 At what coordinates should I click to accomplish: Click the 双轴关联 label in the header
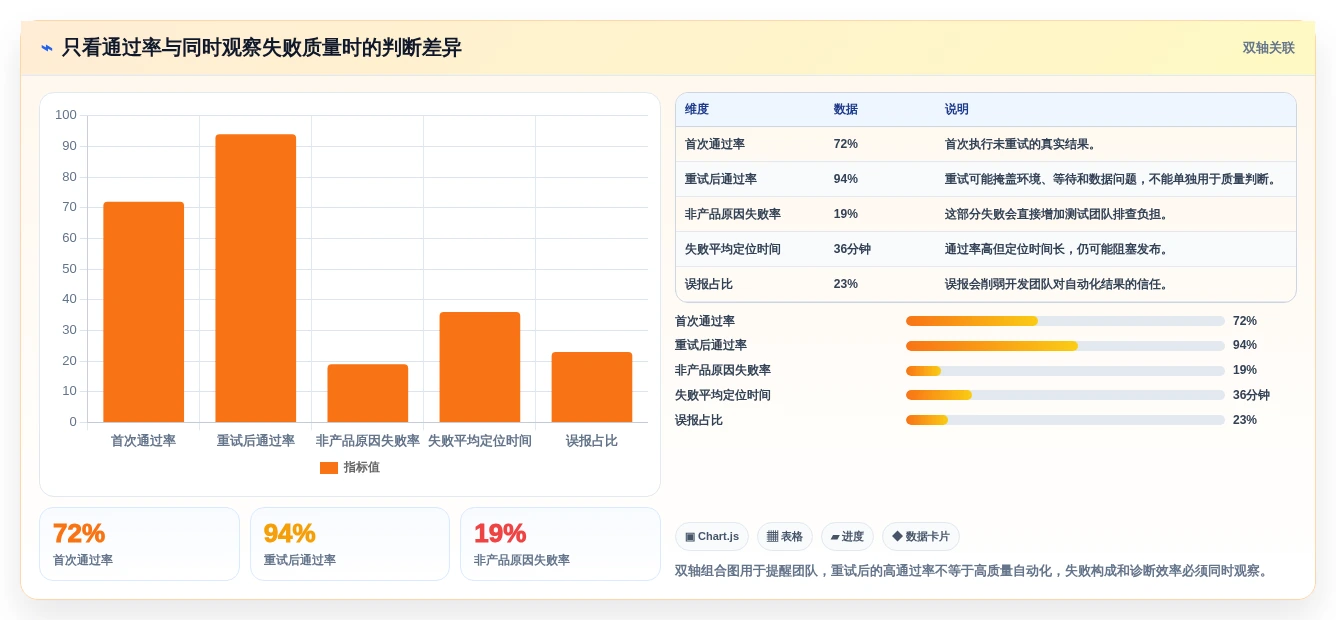pyautogui.click(x=1268, y=48)
